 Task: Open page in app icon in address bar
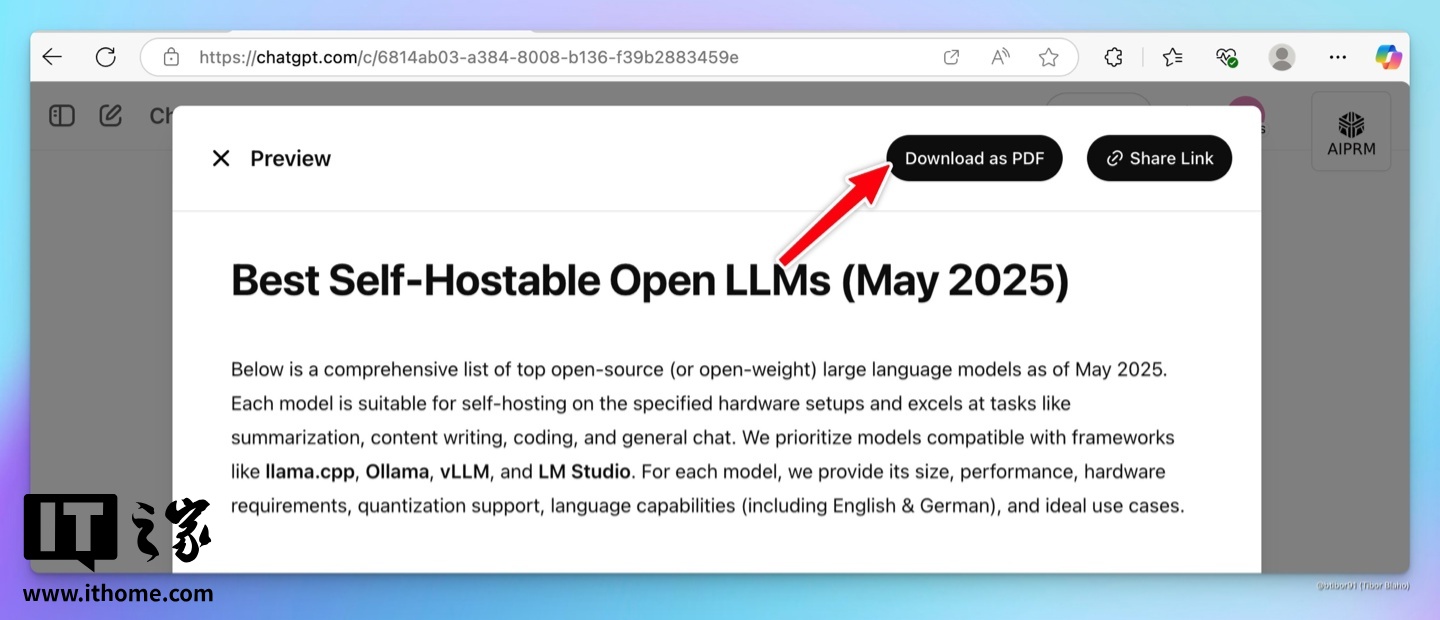952,57
